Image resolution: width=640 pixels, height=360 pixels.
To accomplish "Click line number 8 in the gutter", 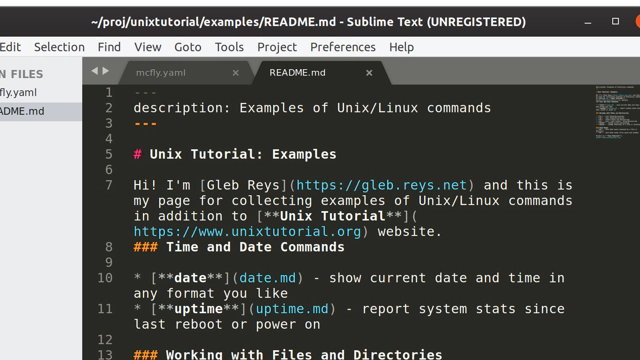I will 109,247.
